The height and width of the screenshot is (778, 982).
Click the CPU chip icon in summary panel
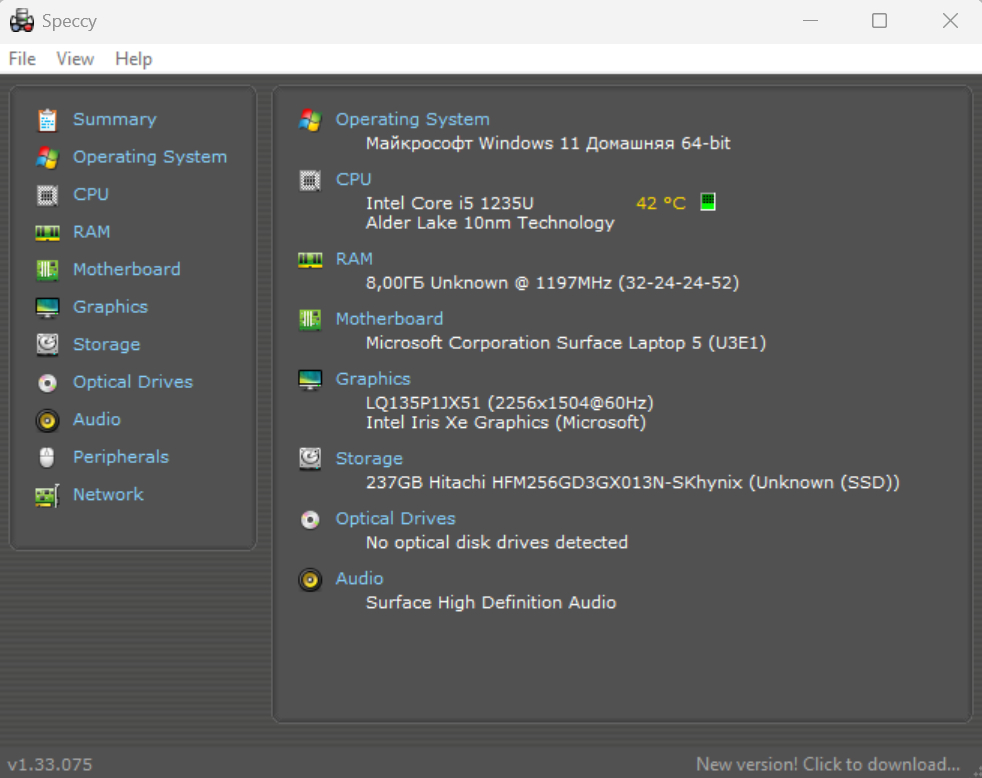(310, 180)
